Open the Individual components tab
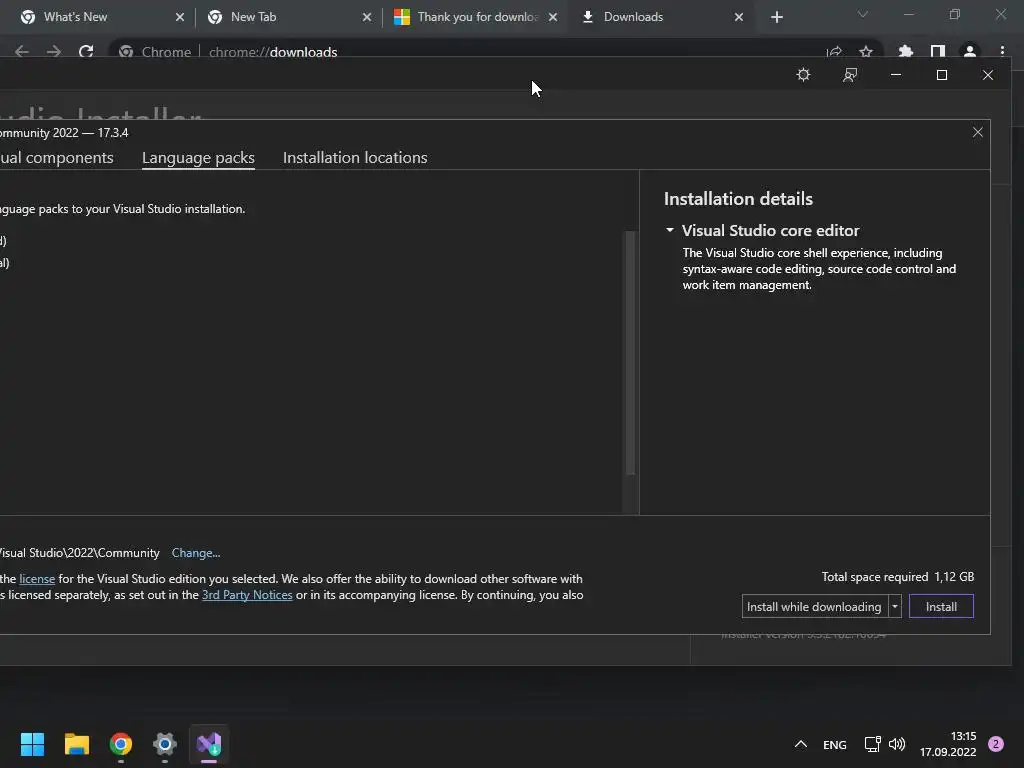 coord(56,157)
